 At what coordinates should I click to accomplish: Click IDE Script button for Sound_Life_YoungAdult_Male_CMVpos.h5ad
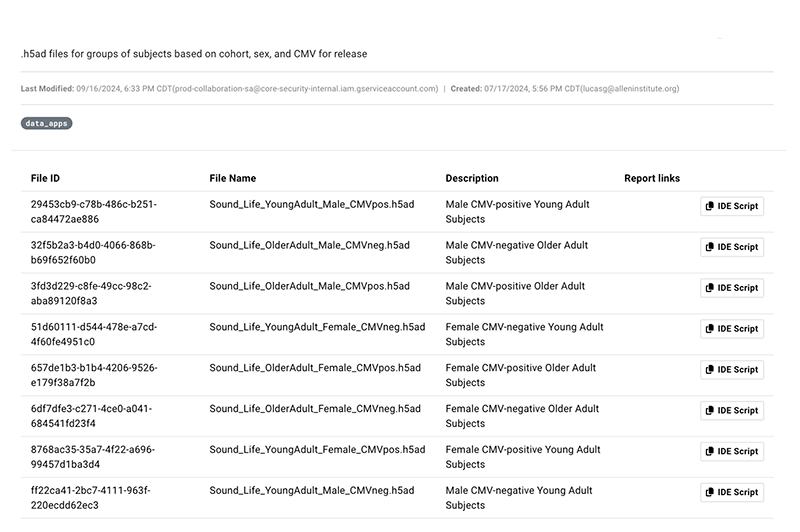731,206
